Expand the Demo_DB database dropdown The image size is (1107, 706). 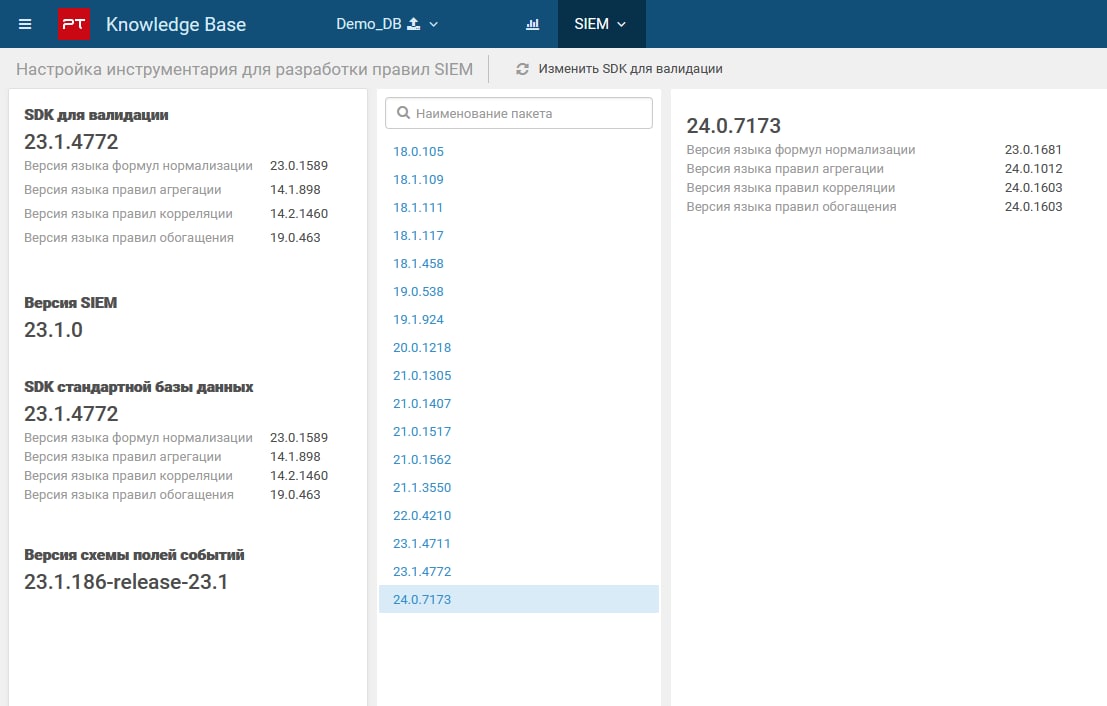(387, 24)
